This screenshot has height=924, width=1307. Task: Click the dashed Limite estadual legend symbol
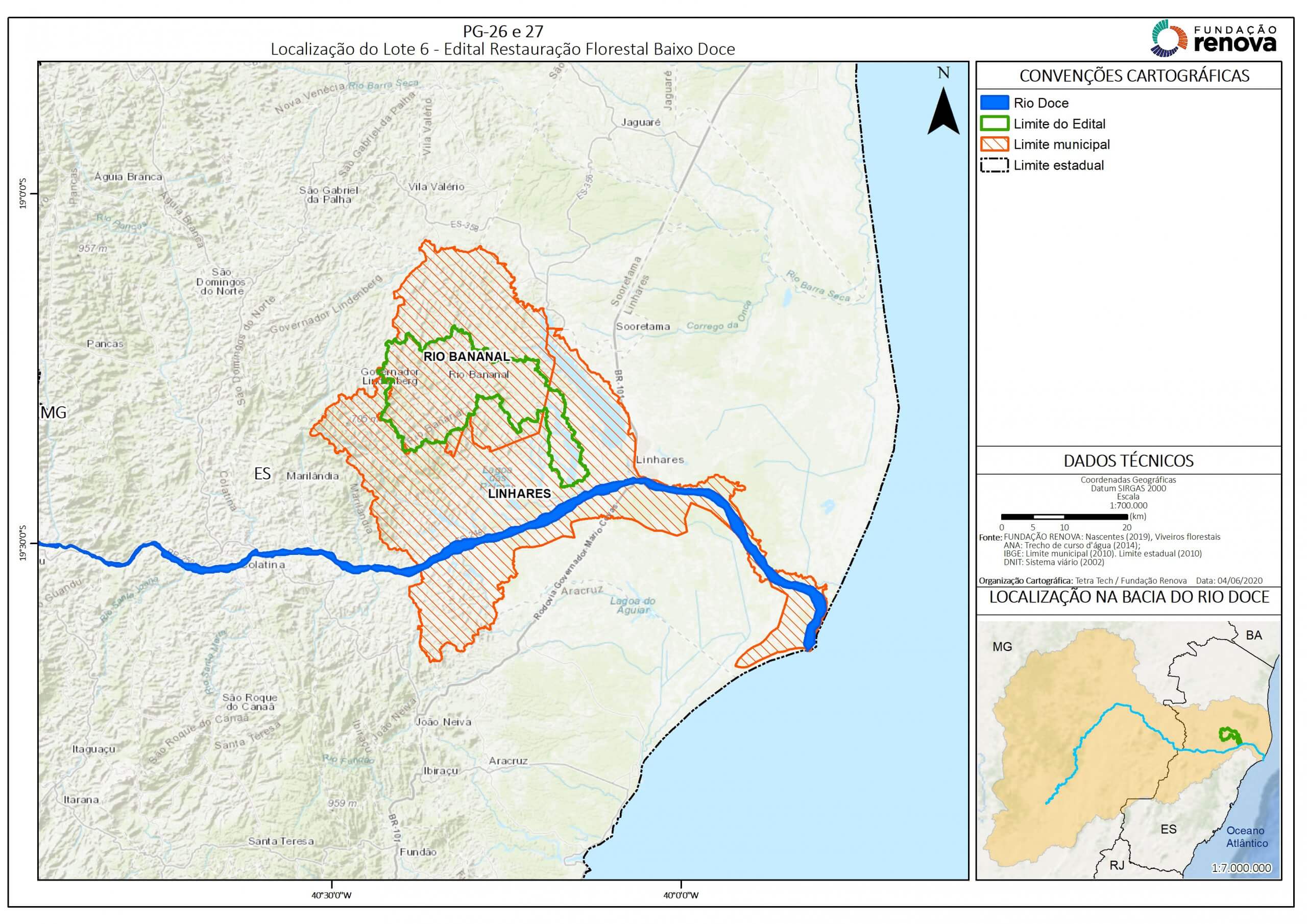click(994, 166)
